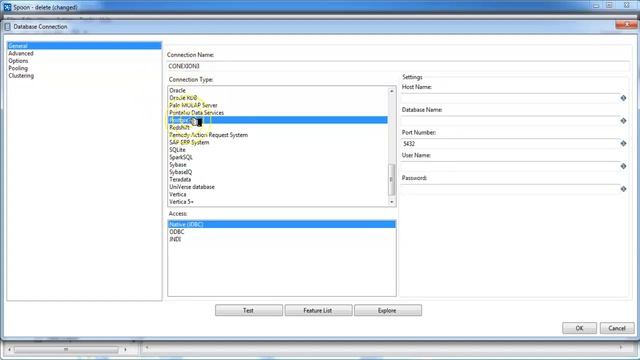Open the Clustering category
The height and width of the screenshot is (360, 640).
click(x=21, y=76)
